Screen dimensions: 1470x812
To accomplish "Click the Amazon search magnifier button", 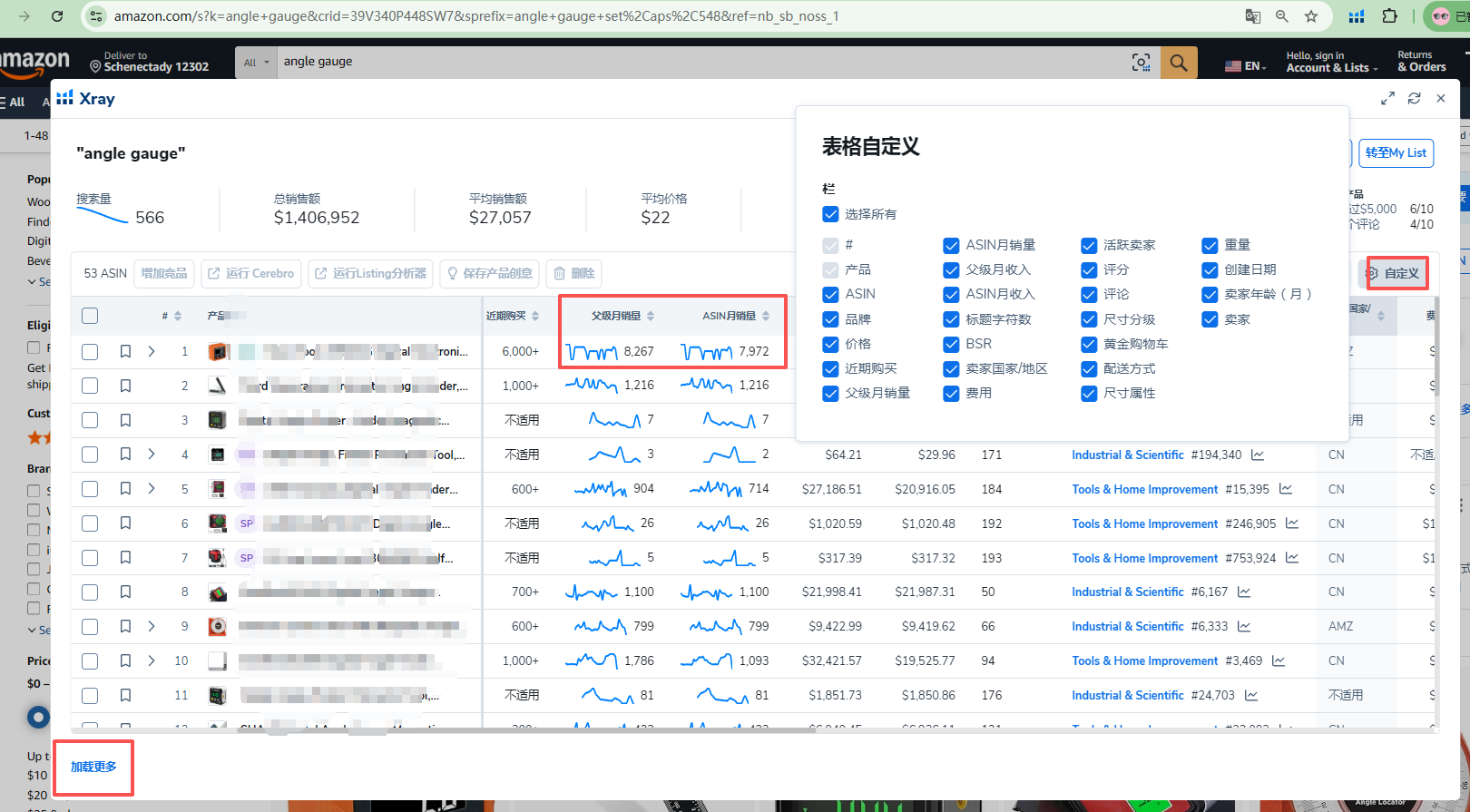I will click(x=1179, y=63).
